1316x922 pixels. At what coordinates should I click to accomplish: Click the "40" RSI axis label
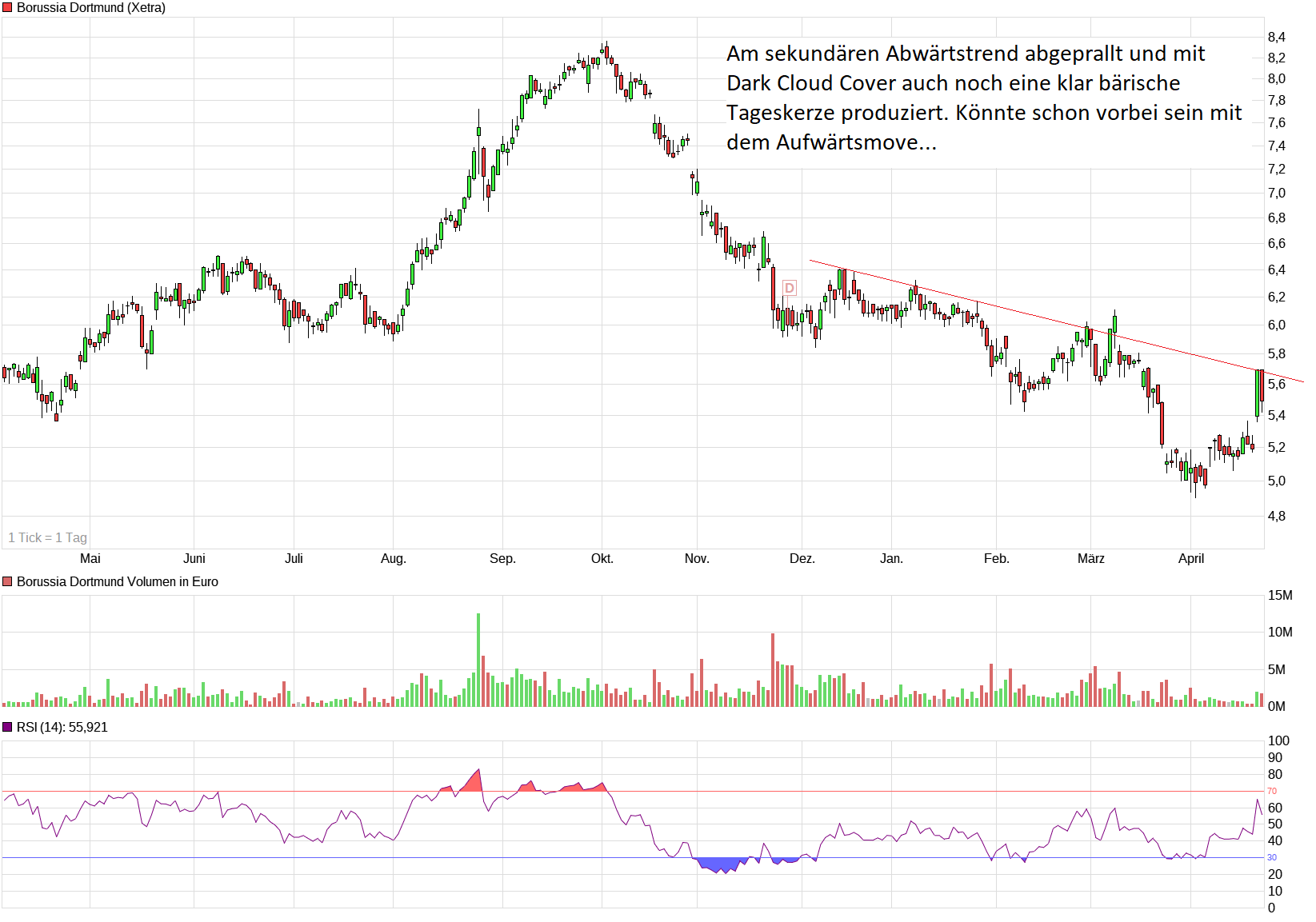coord(1275,841)
